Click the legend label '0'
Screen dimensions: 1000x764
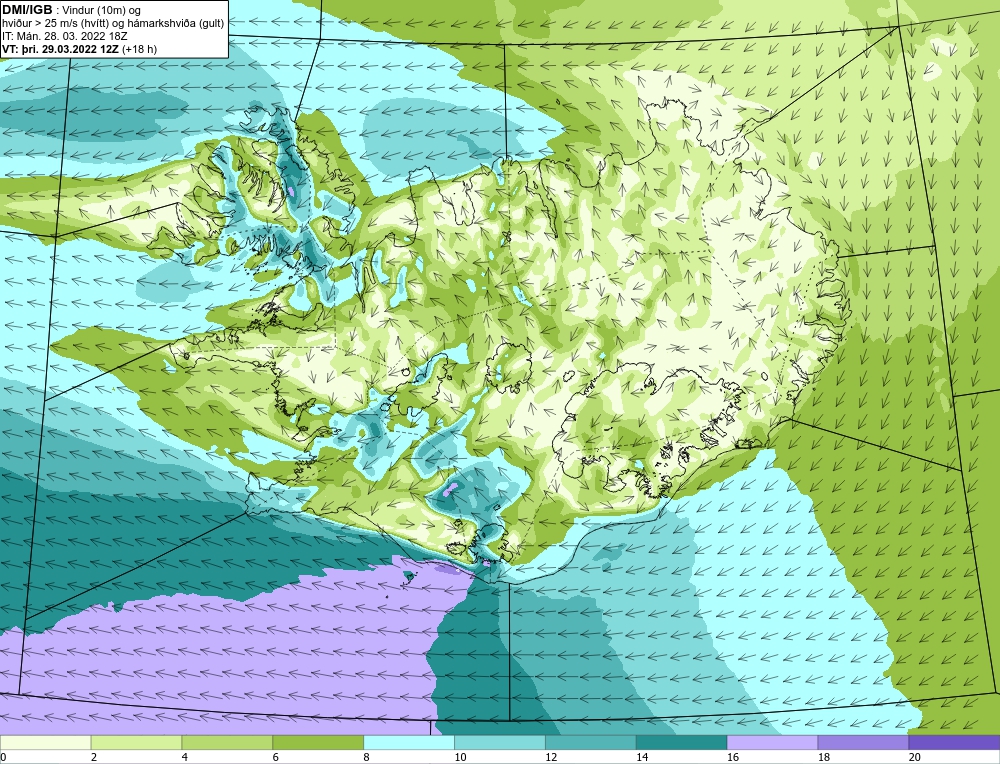click(x=3, y=757)
